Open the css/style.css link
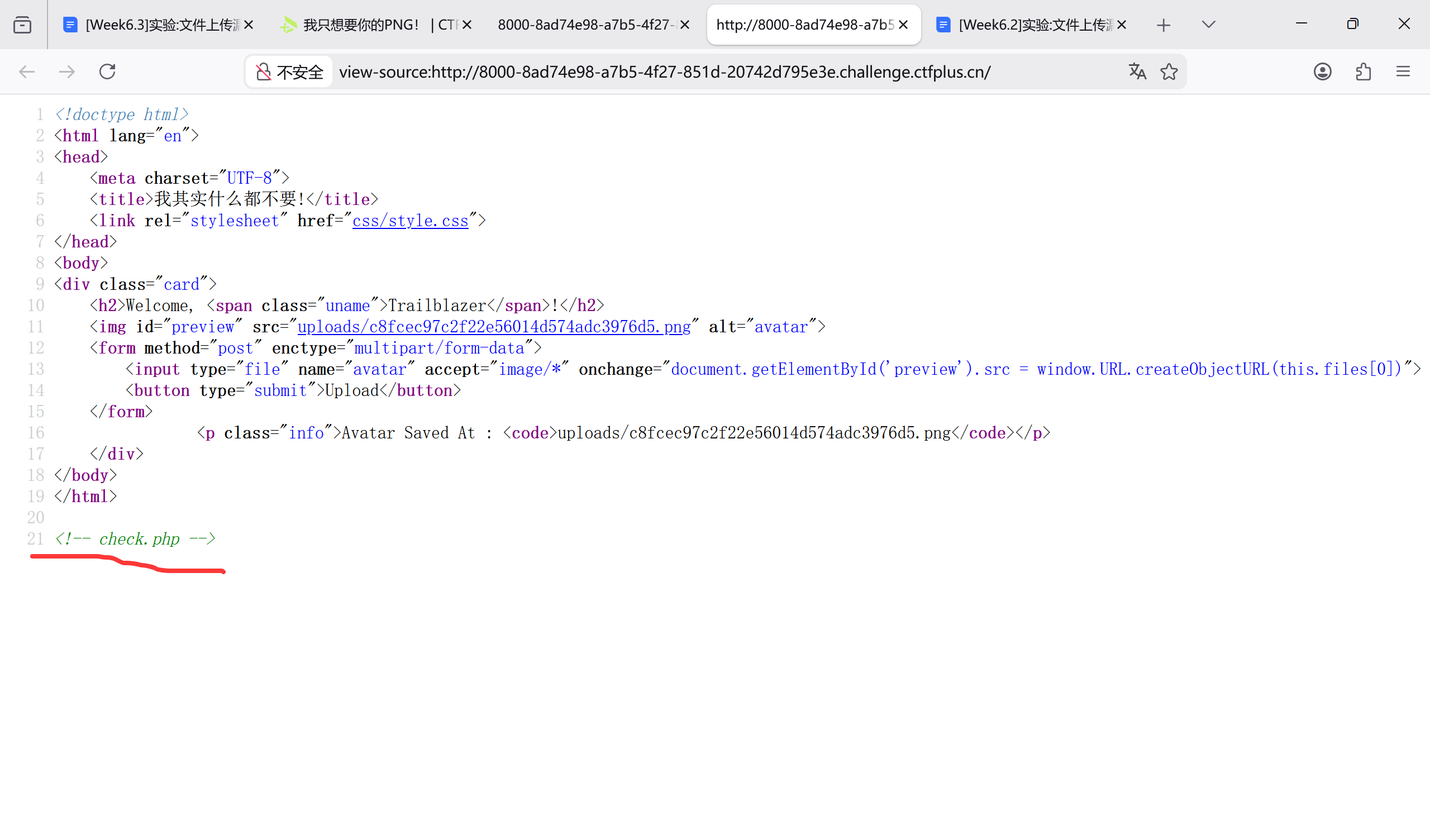 410,221
